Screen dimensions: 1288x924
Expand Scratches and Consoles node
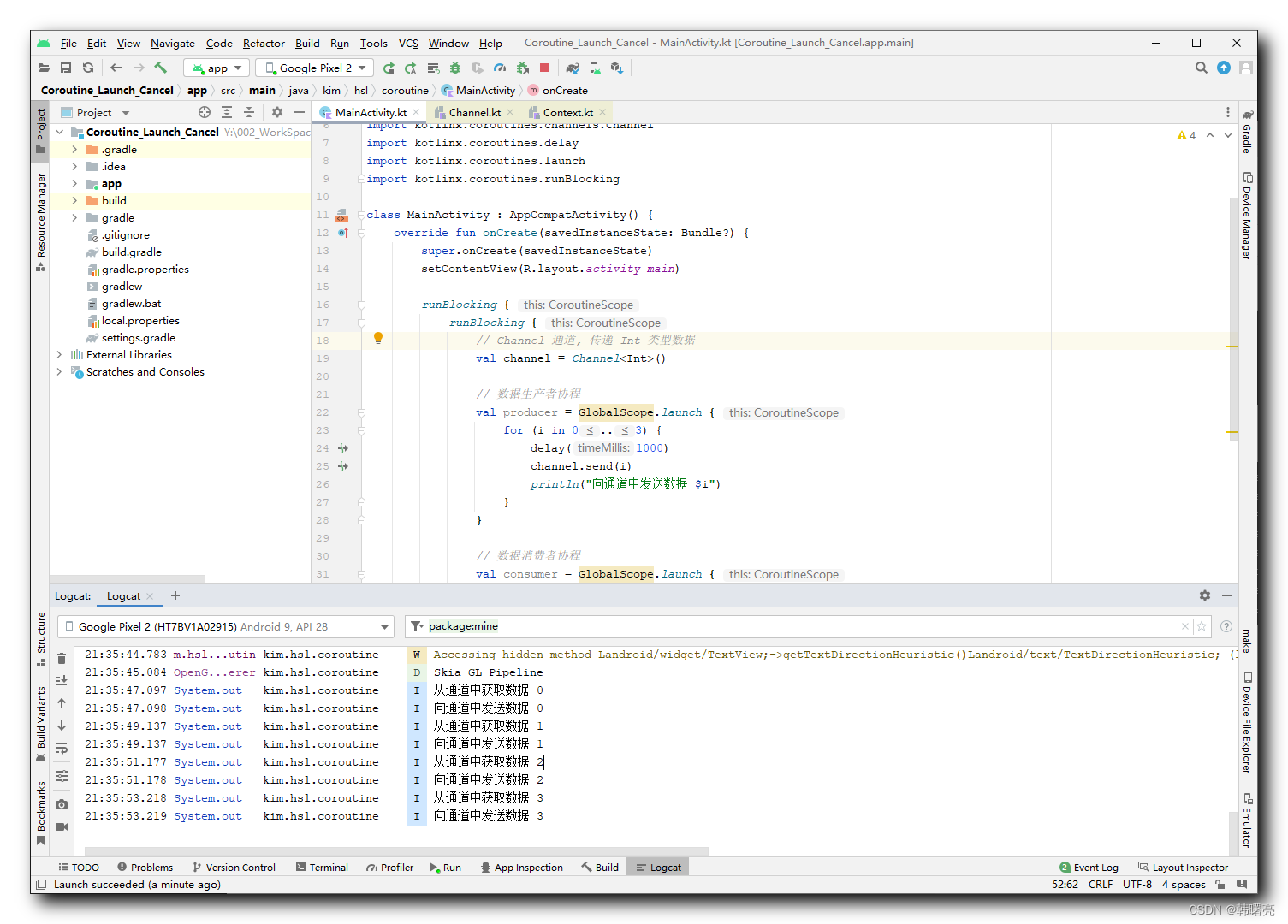click(59, 371)
